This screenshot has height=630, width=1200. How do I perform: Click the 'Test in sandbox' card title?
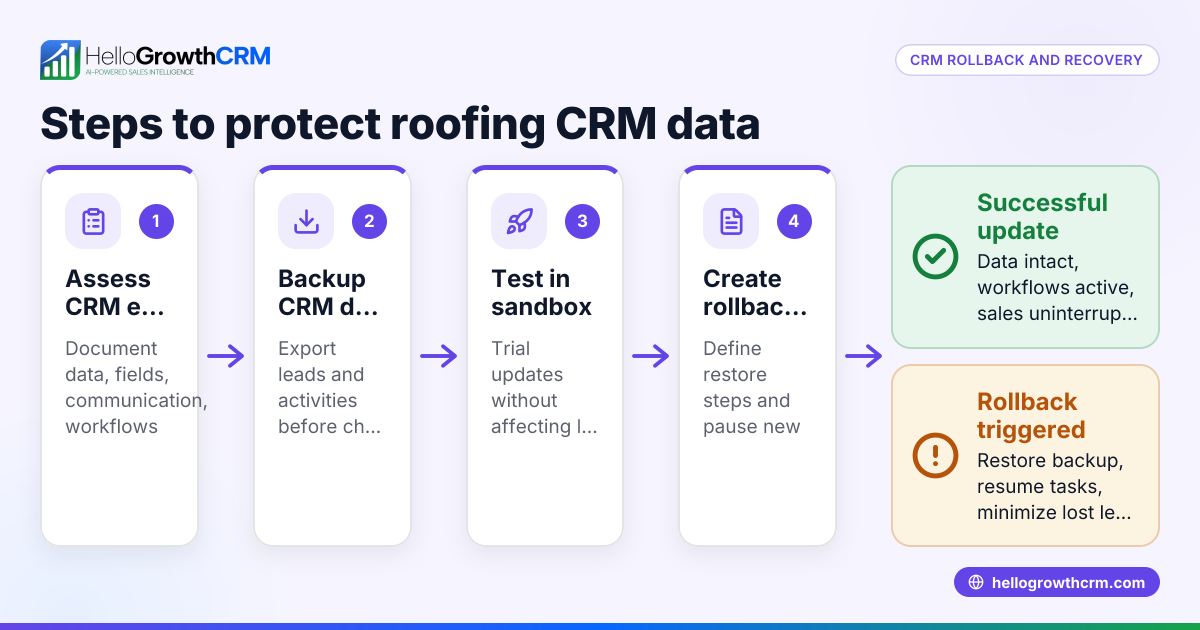click(x=541, y=292)
